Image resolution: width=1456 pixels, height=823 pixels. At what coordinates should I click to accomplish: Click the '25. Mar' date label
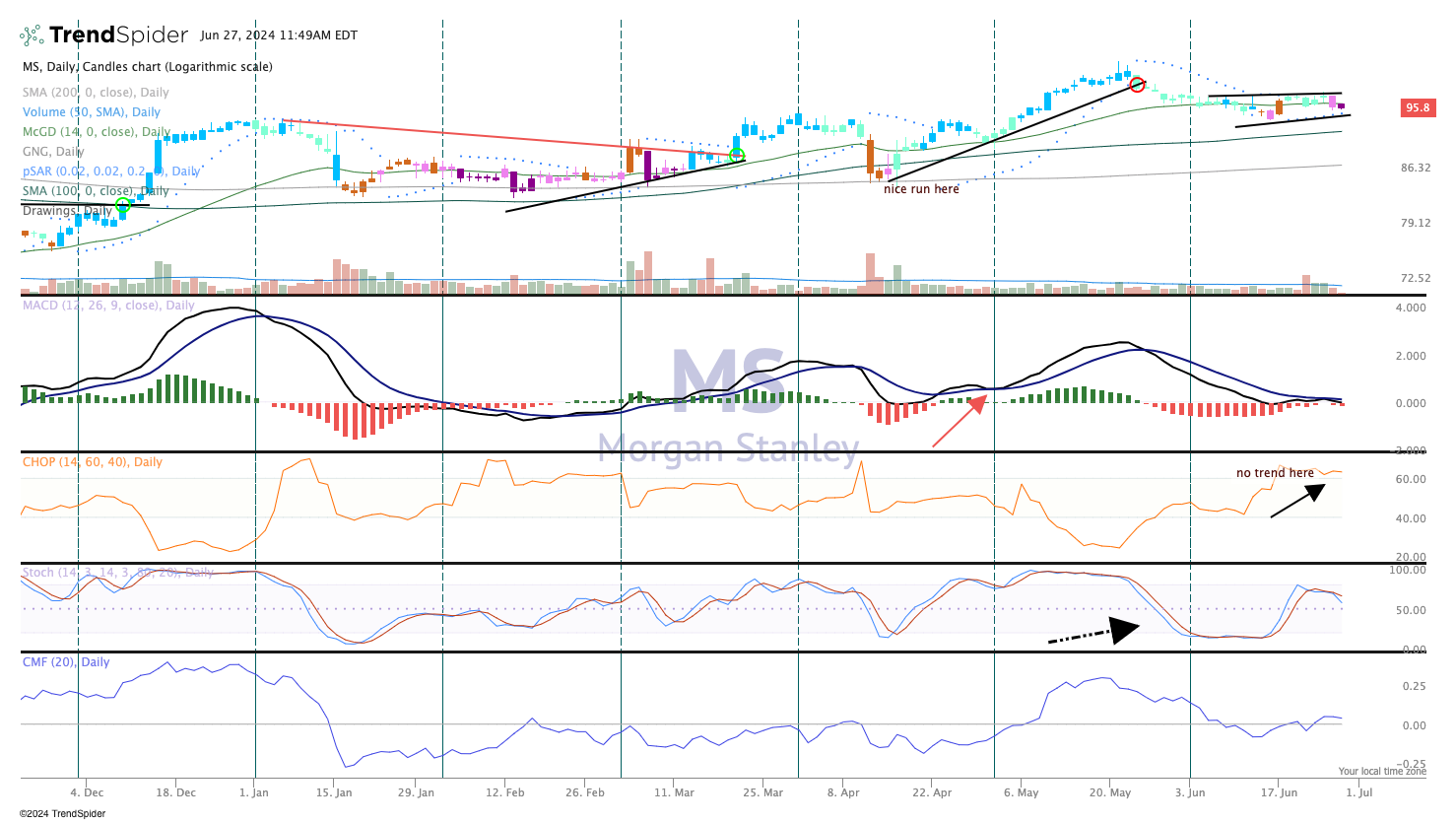click(763, 792)
